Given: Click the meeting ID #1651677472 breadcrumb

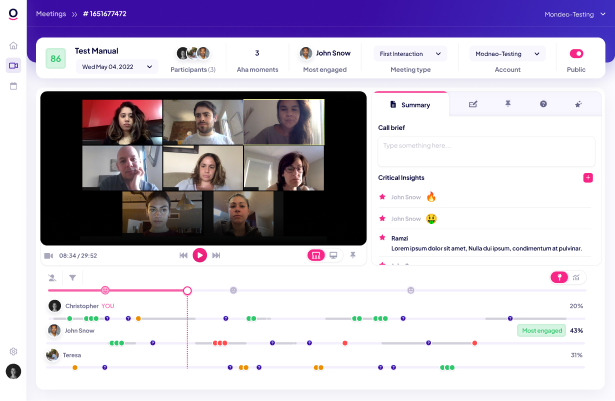Looking at the screenshot, I should [x=105, y=14].
